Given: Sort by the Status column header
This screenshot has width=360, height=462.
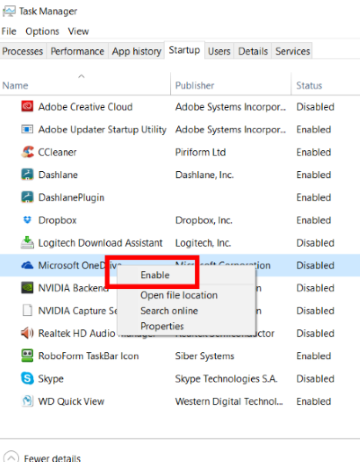Looking at the screenshot, I should tap(309, 86).
